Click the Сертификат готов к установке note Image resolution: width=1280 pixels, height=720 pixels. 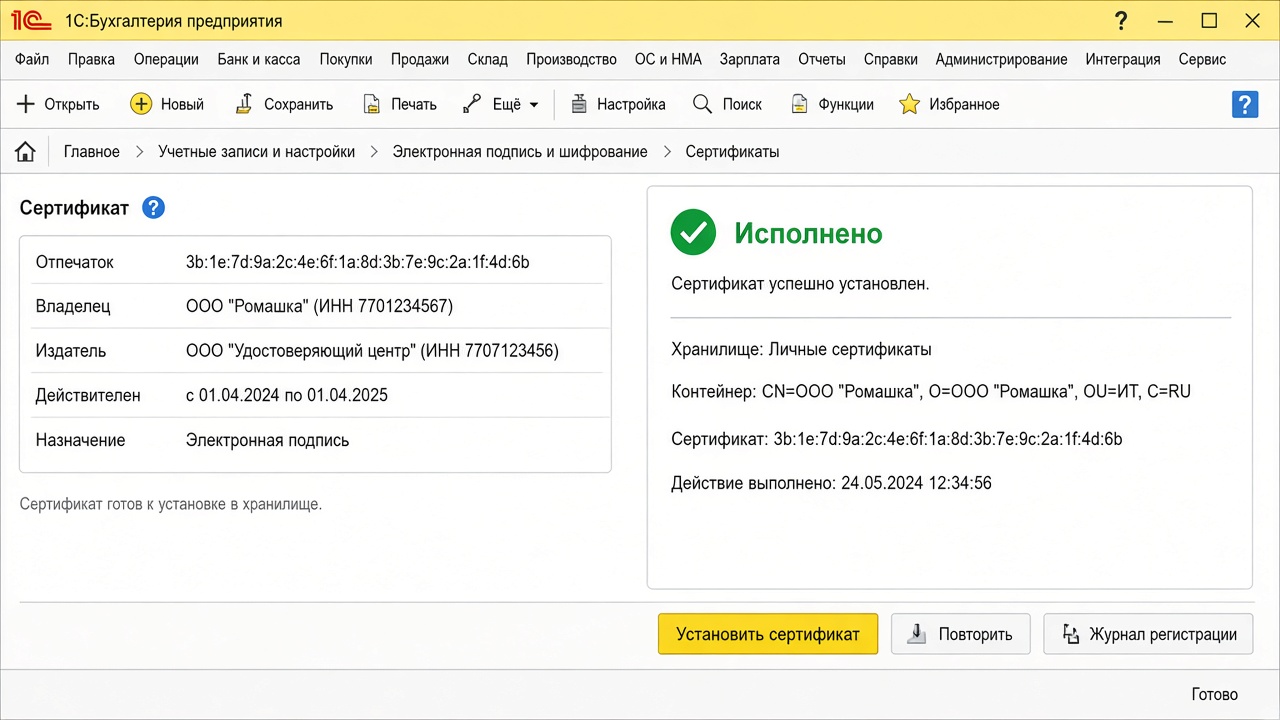pyautogui.click(x=171, y=504)
